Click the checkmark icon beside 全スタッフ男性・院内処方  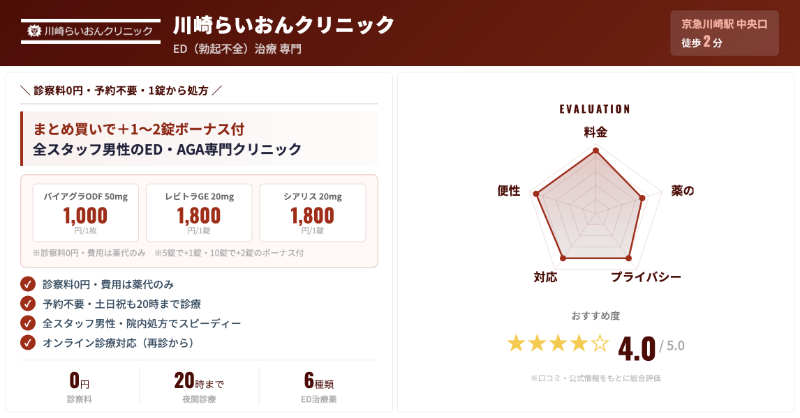point(28,323)
